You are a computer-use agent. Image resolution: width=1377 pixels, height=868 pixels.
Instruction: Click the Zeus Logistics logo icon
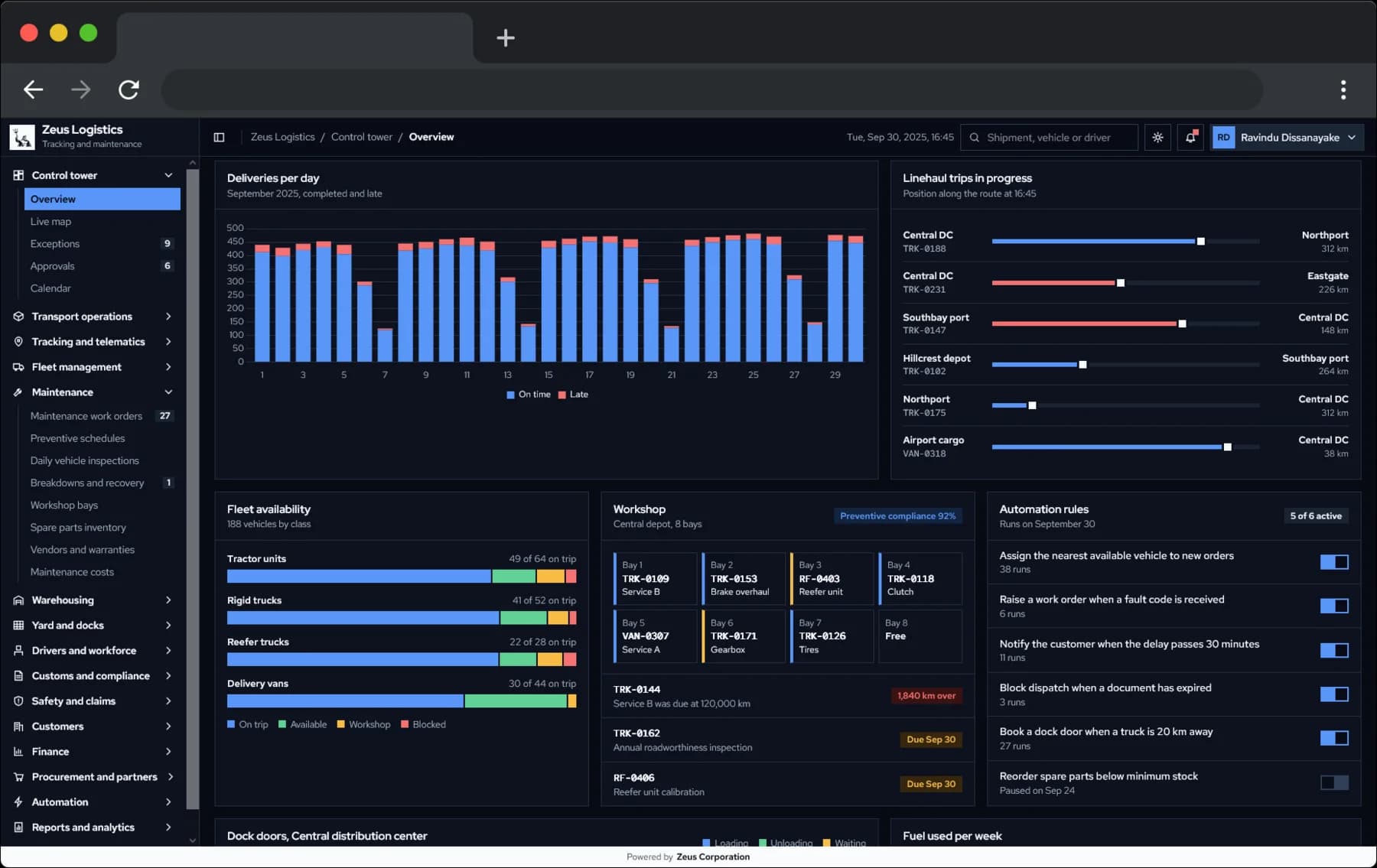(x=22, y=137)
